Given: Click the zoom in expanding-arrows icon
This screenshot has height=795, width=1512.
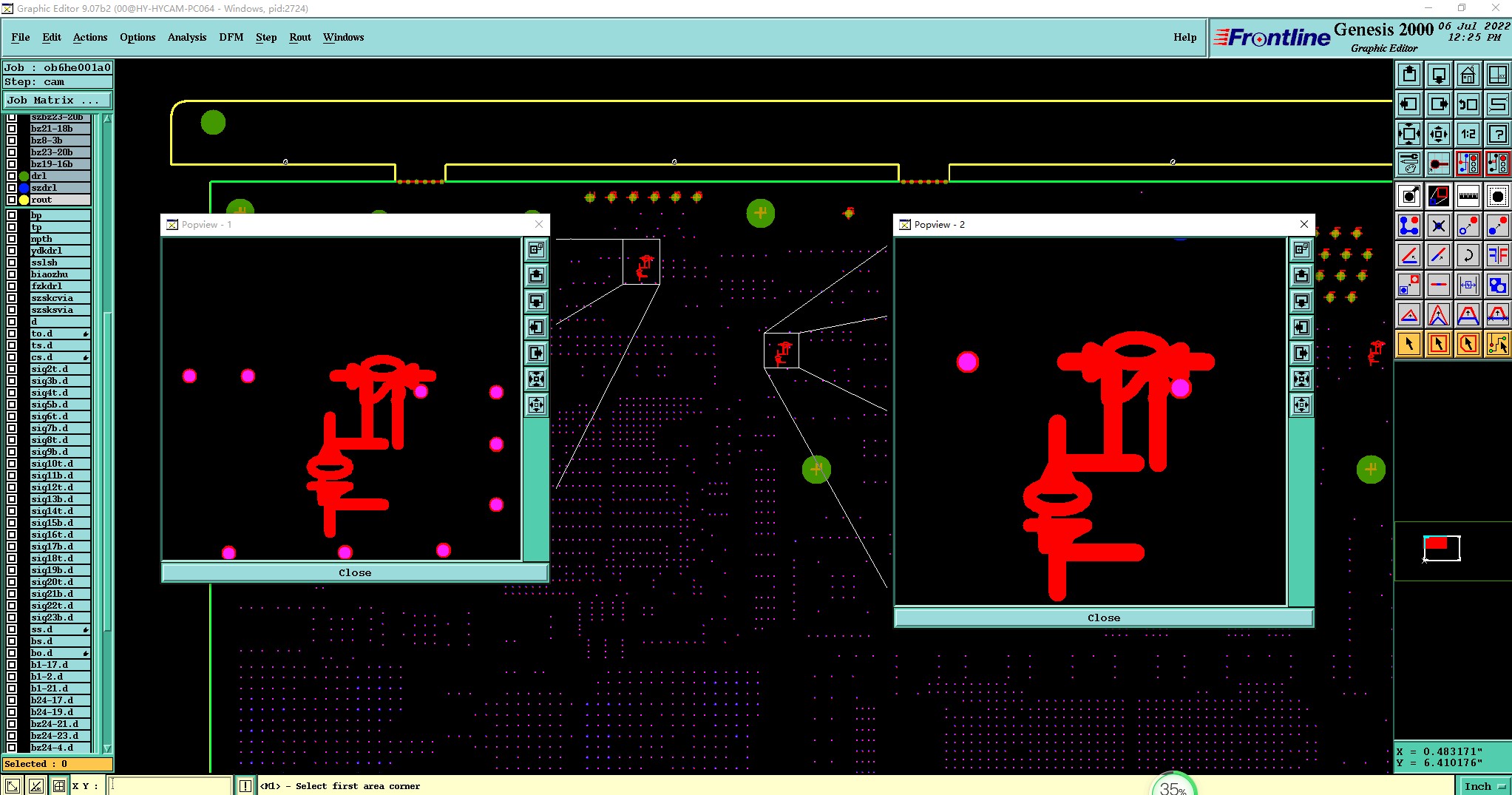Looking at the screenshot, I should pyautogui.click(x=1409, y=134).
